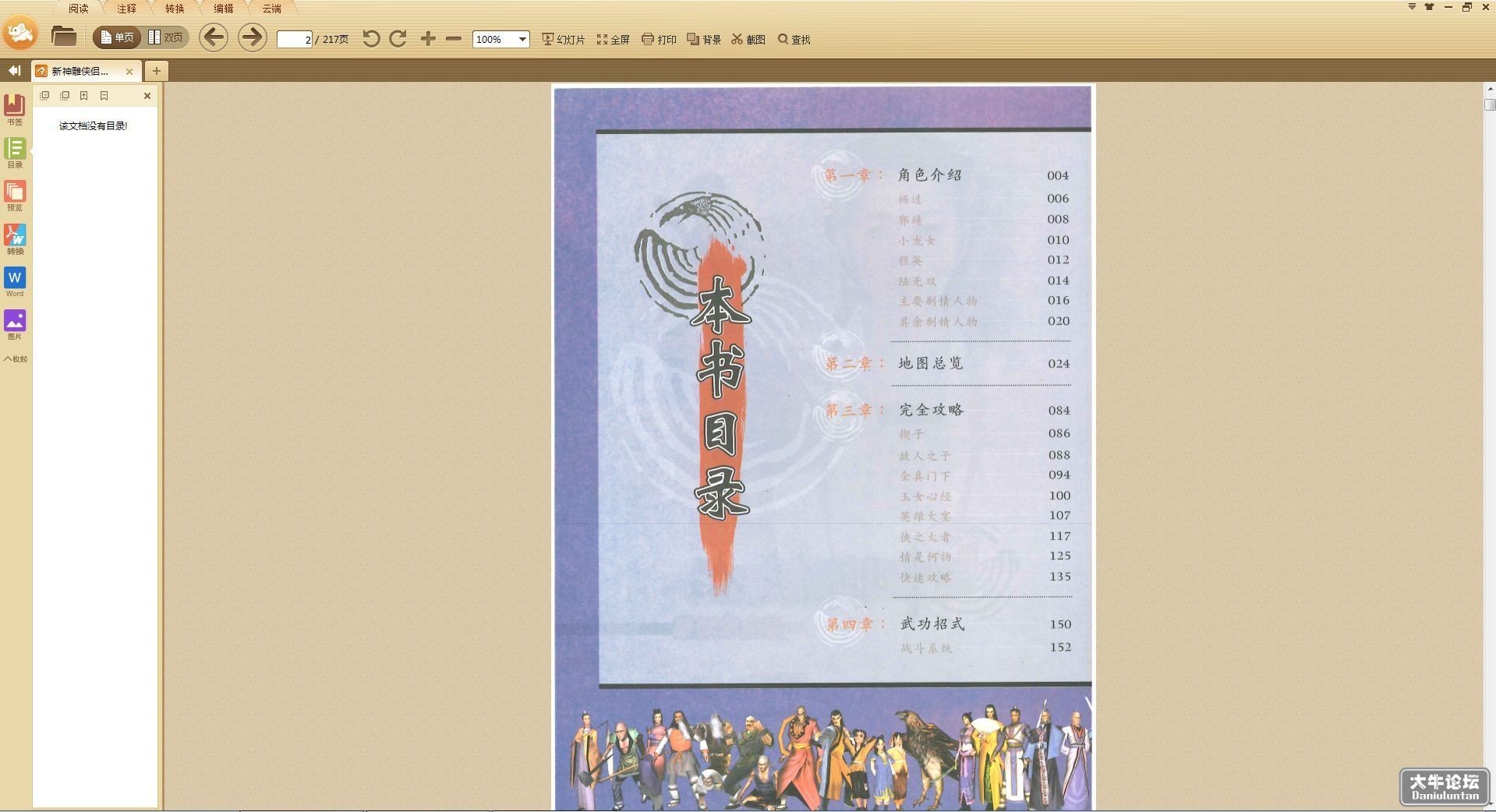Go to next page with forward arrow
This screenshot has width=1496, height=812.
click(252, 37)
